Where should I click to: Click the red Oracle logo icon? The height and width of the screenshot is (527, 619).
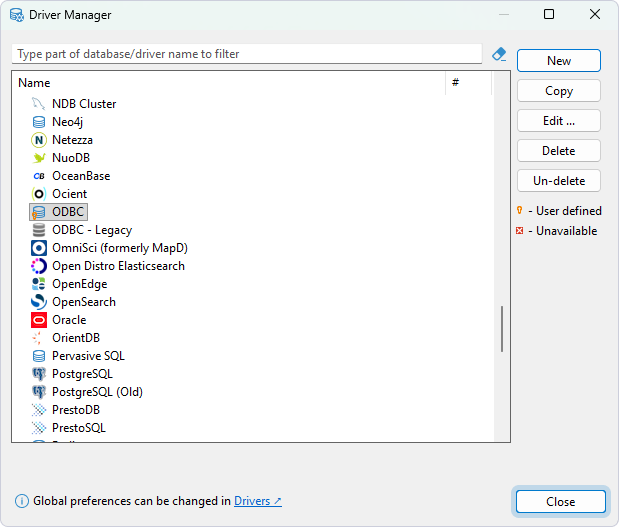[39, 320]
